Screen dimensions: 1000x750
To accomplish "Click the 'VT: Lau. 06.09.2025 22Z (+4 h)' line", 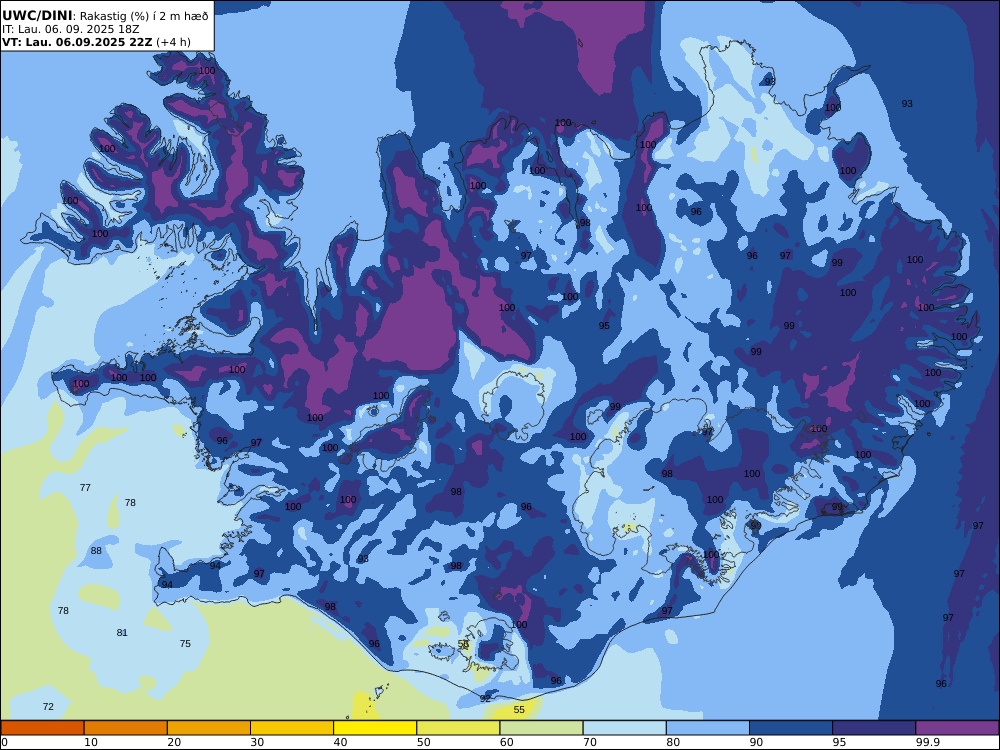I will click(x=96, y=42).
